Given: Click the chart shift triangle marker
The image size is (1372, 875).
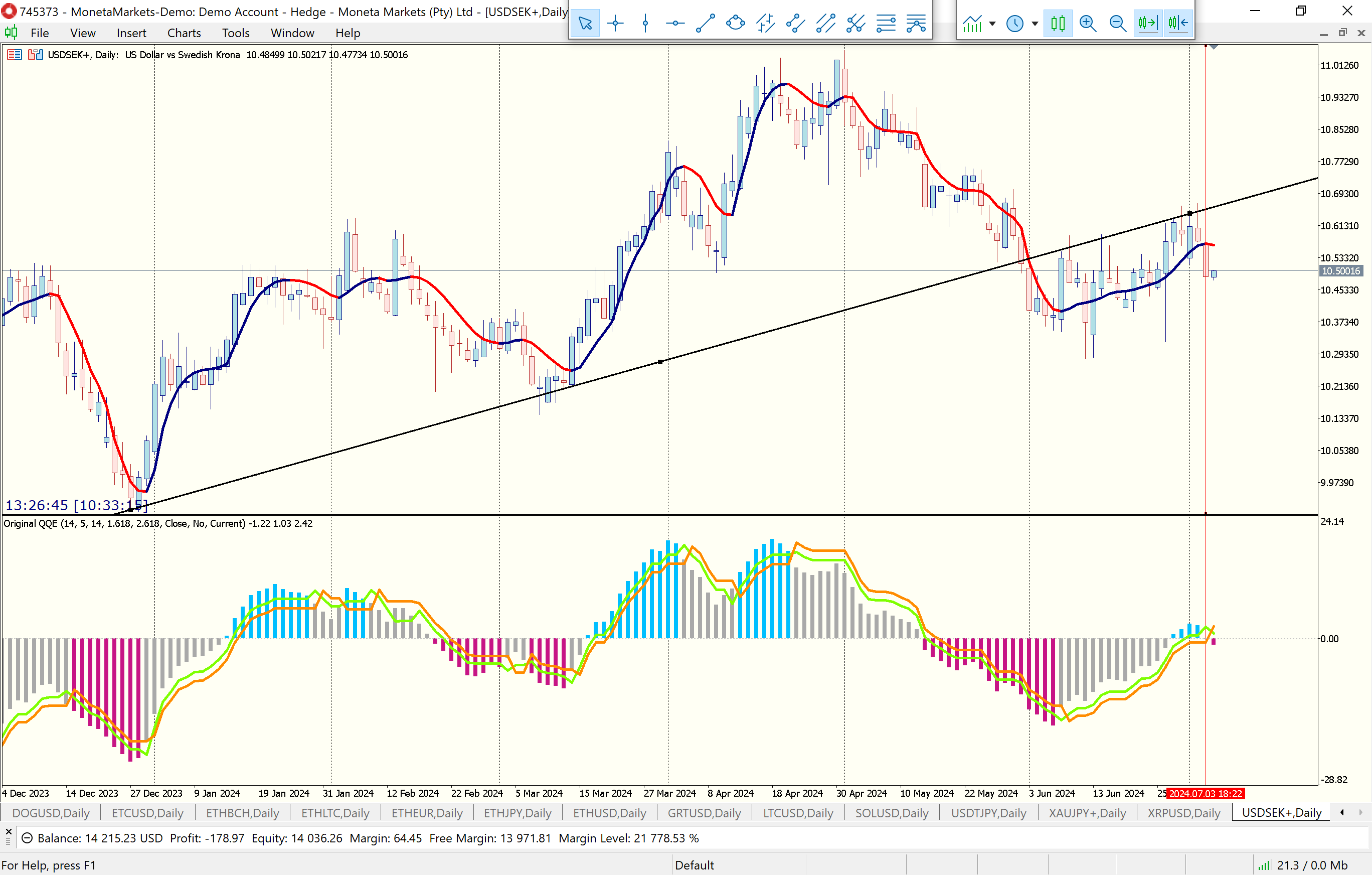Looking at the screenshot, I should click(x=1214, y=47).
